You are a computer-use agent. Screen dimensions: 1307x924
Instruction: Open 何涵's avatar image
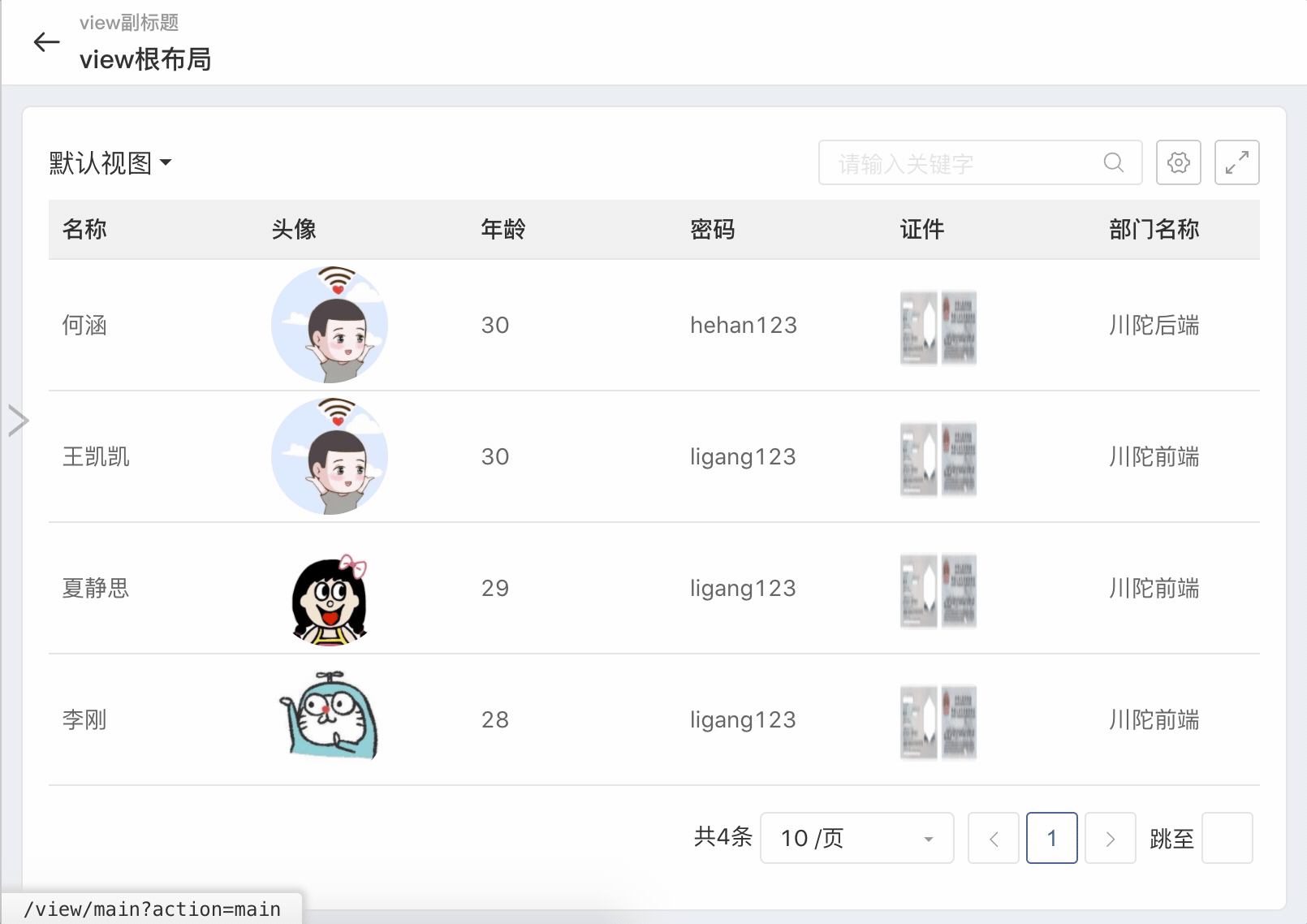tap(330, 325)
